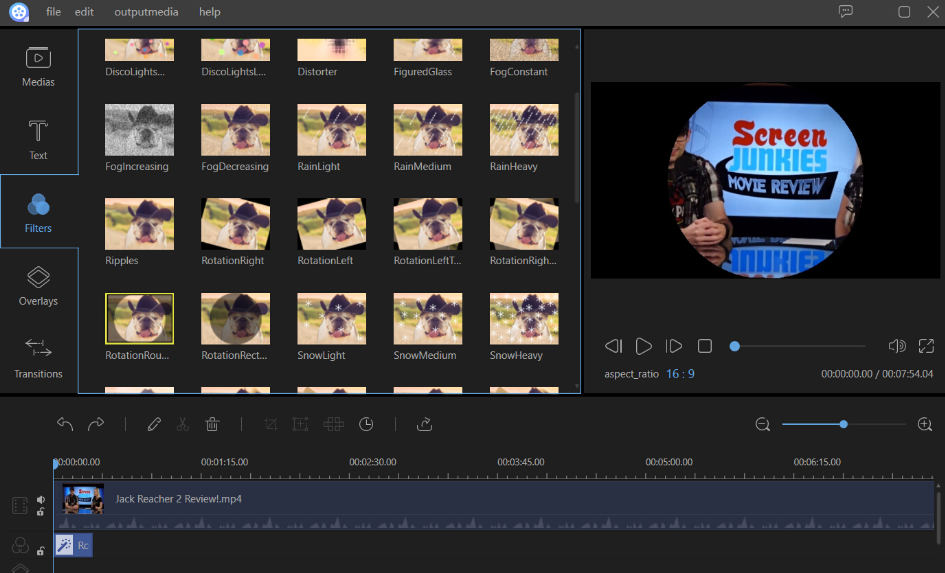945x573 pixels.
Task: Select the RotationLeft filter thumbnail
Action: (331, 224)
